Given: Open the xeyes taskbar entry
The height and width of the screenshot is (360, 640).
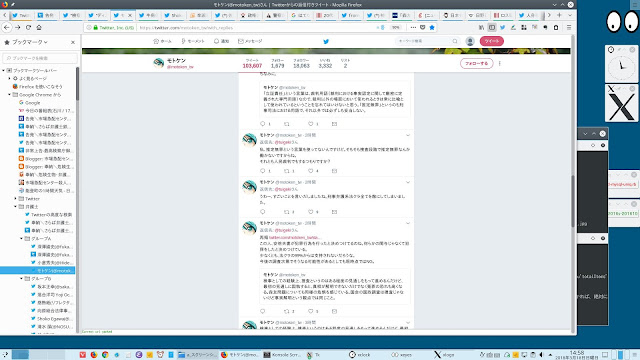Looking at the screenshot, I should [x=402, y=355].
